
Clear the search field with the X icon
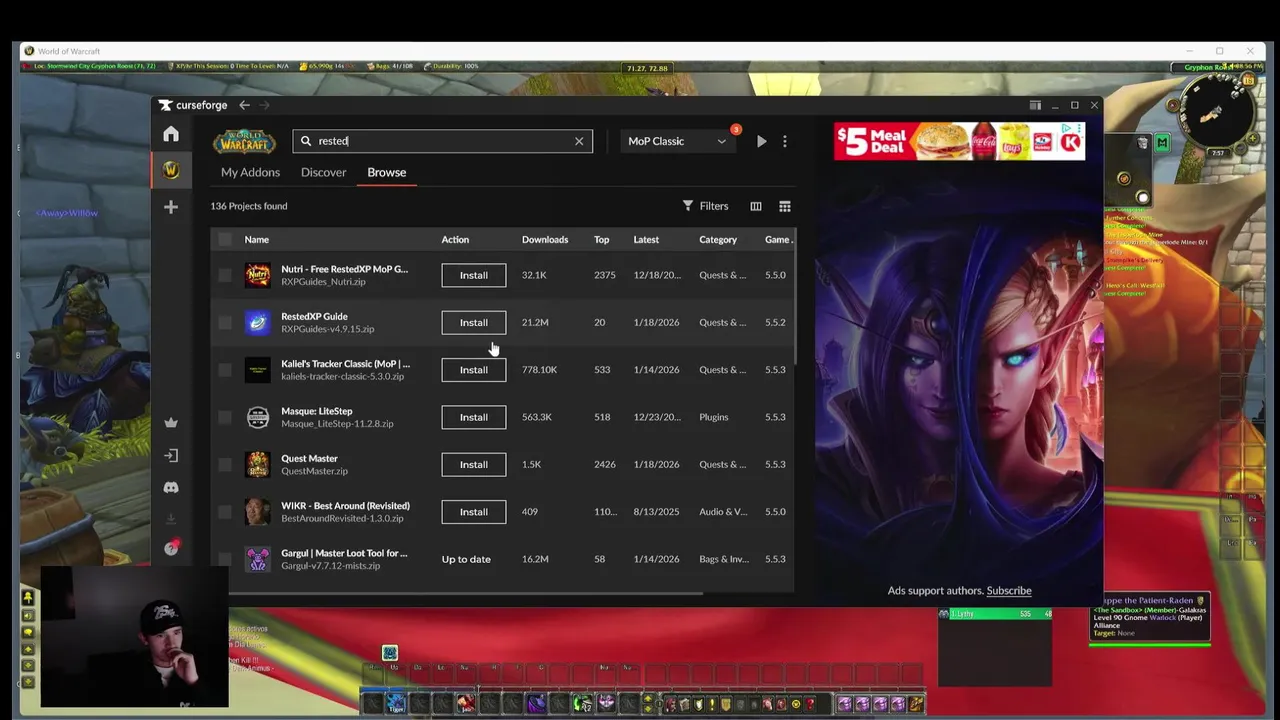(579, 141)
